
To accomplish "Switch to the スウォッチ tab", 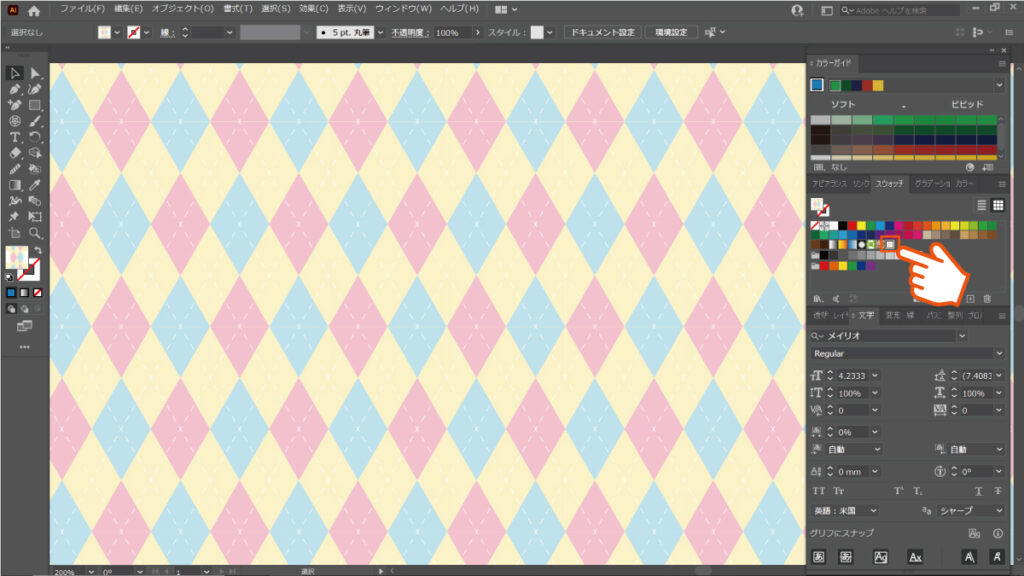I will (889, 184).
